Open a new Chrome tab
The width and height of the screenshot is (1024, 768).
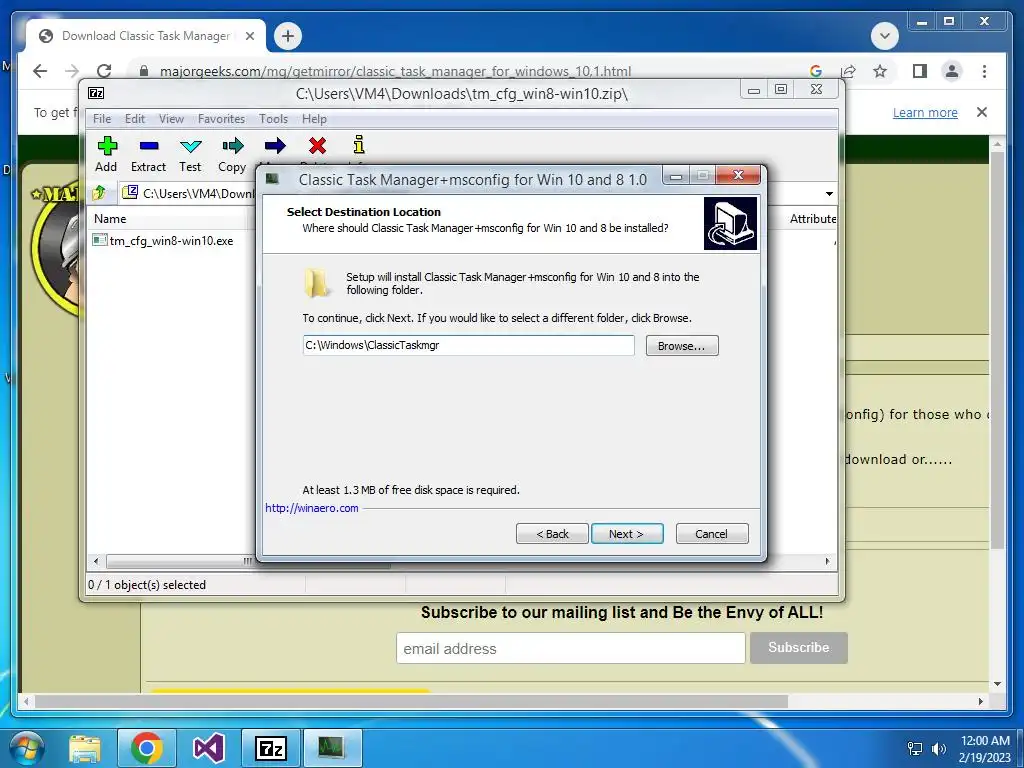pos(288,36)
